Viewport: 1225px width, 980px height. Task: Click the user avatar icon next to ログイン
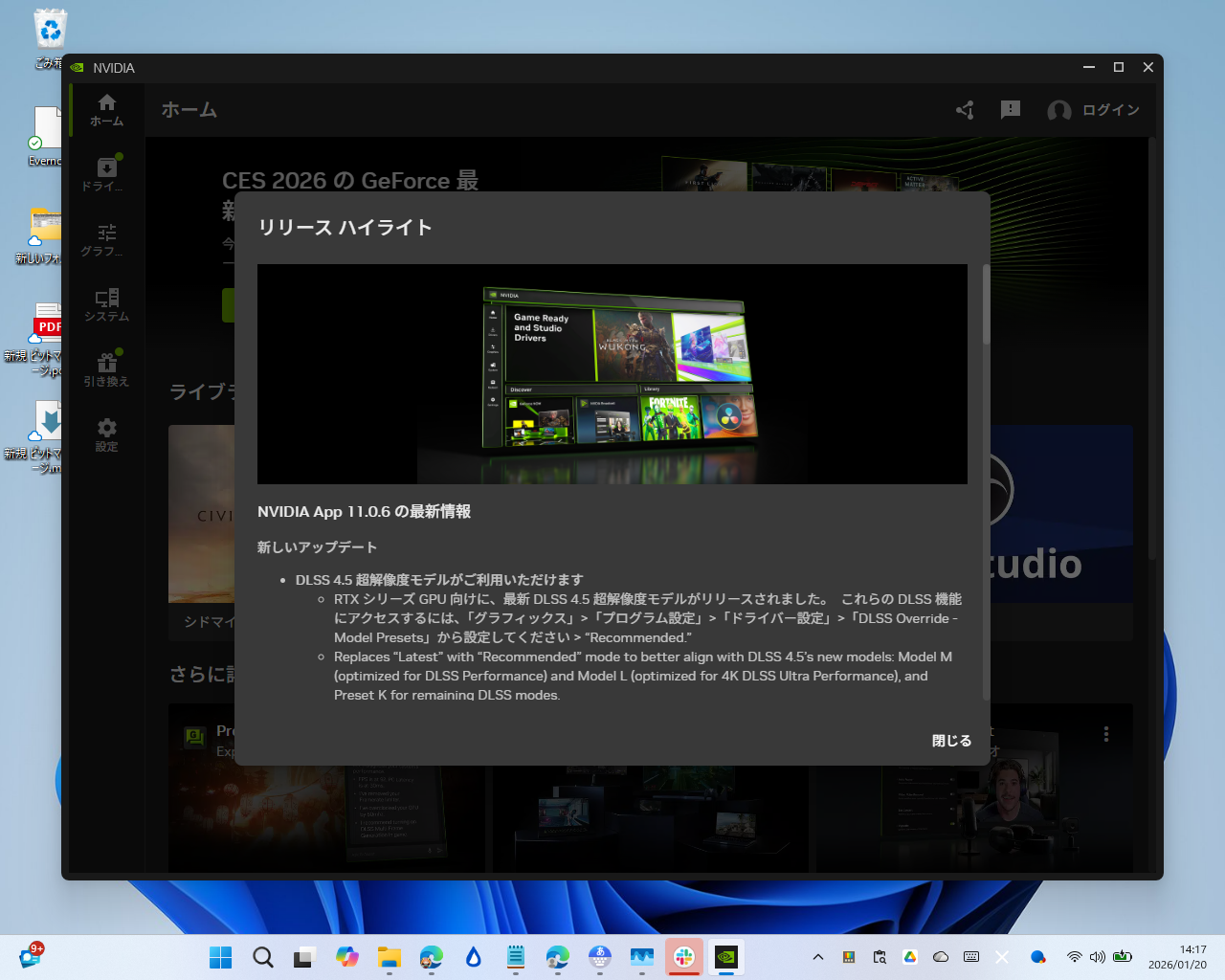tap(1058, 110)
